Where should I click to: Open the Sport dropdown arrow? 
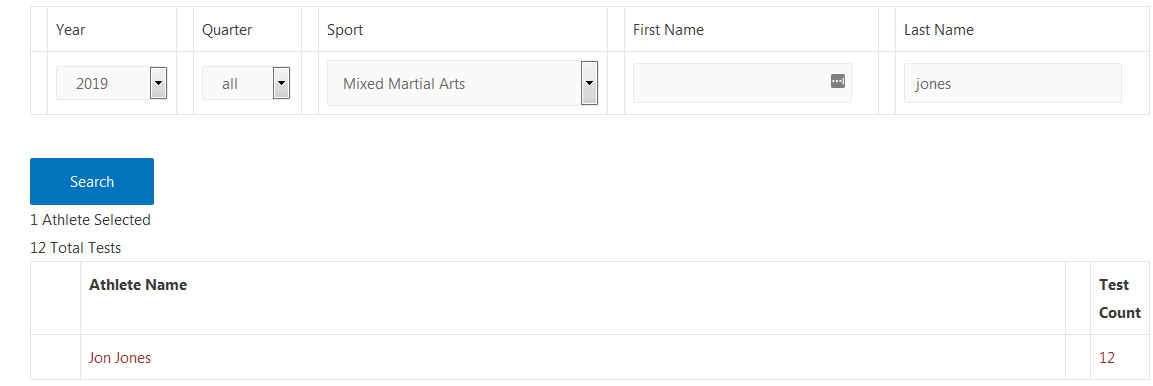pyautogui.click(x=589, y=83)
